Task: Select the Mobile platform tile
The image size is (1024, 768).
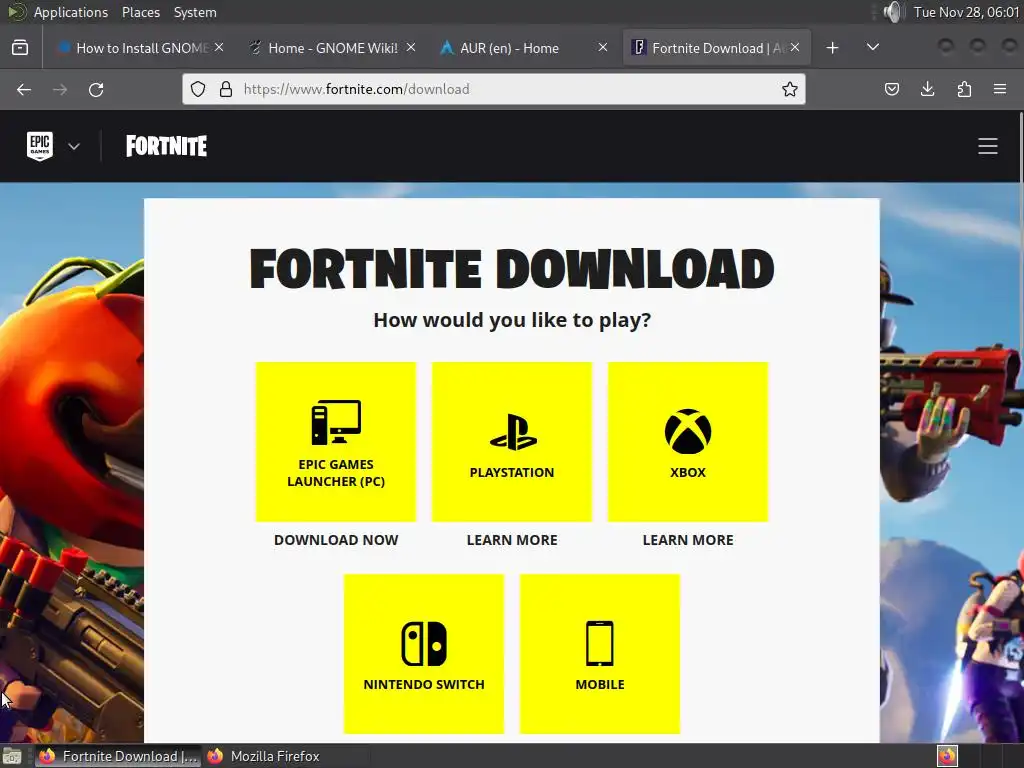Action: [600, 654]
